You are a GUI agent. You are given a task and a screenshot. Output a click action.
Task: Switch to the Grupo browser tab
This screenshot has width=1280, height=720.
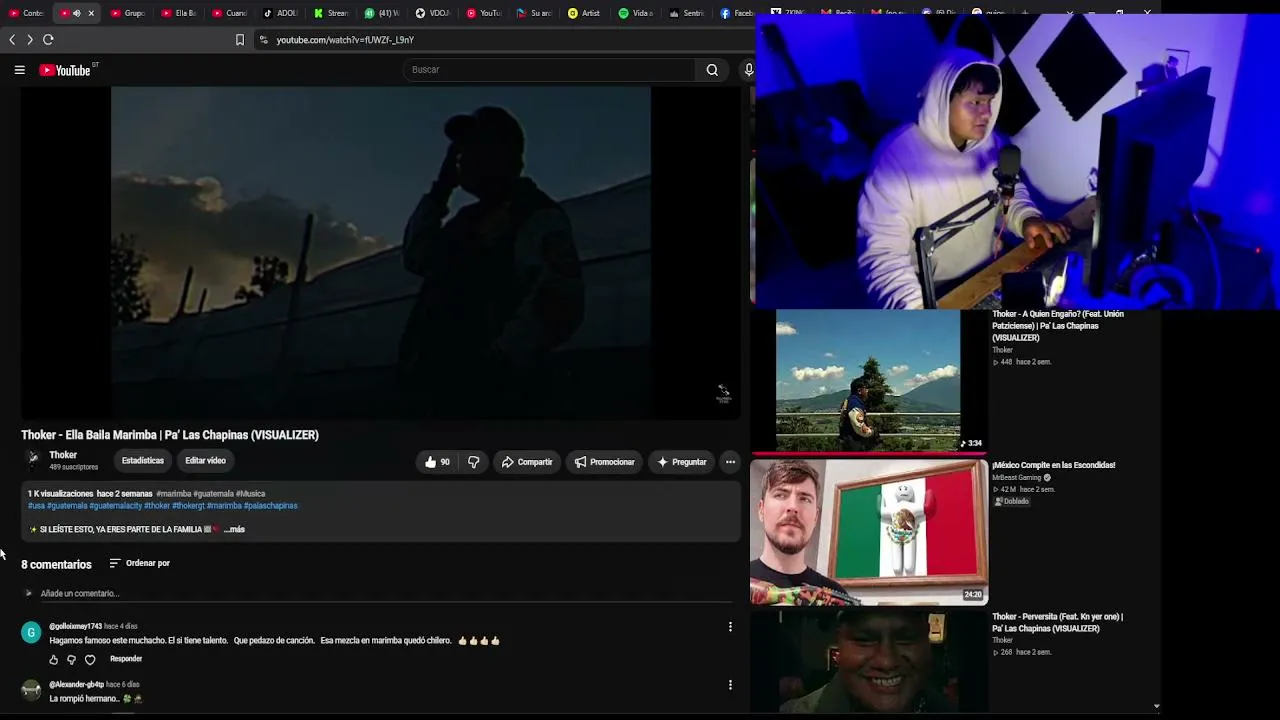click(x=128, y=13)
